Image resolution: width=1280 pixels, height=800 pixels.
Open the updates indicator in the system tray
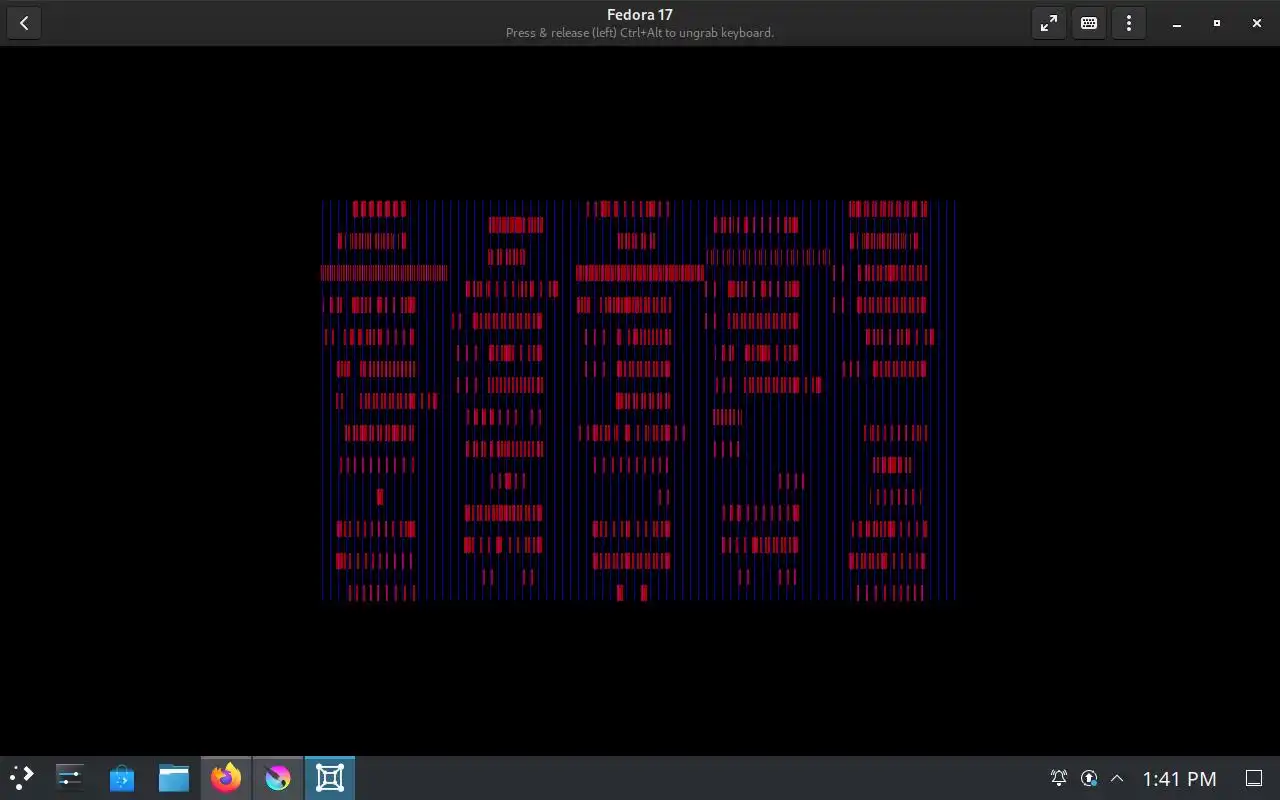tap(1089, 778)
